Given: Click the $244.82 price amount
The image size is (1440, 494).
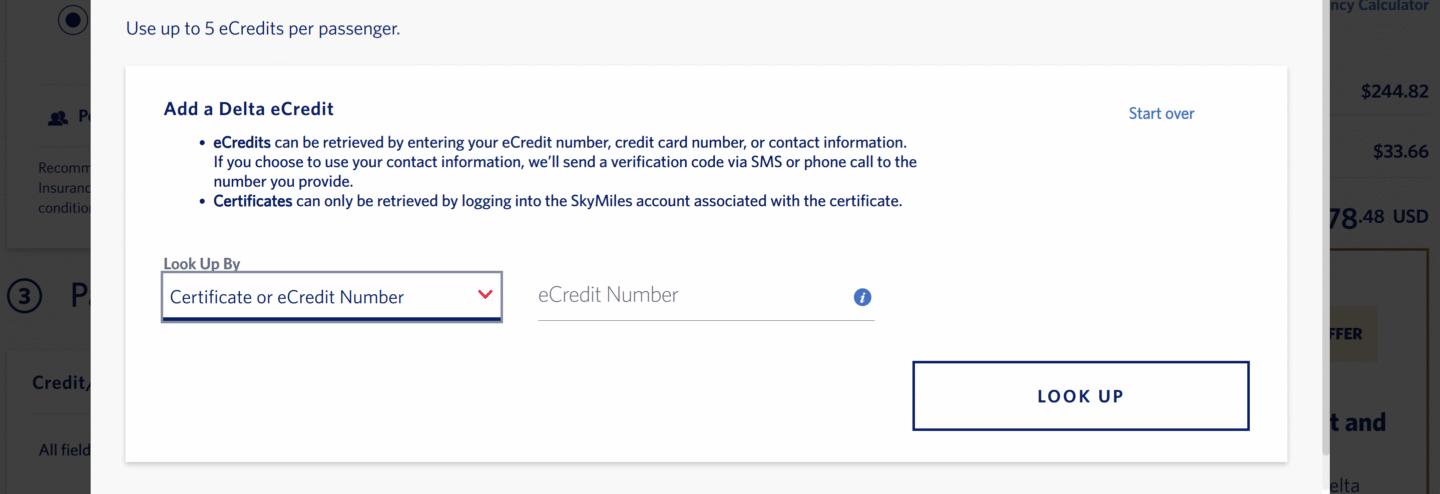Looking at the screenshot, I should 1394,92.
